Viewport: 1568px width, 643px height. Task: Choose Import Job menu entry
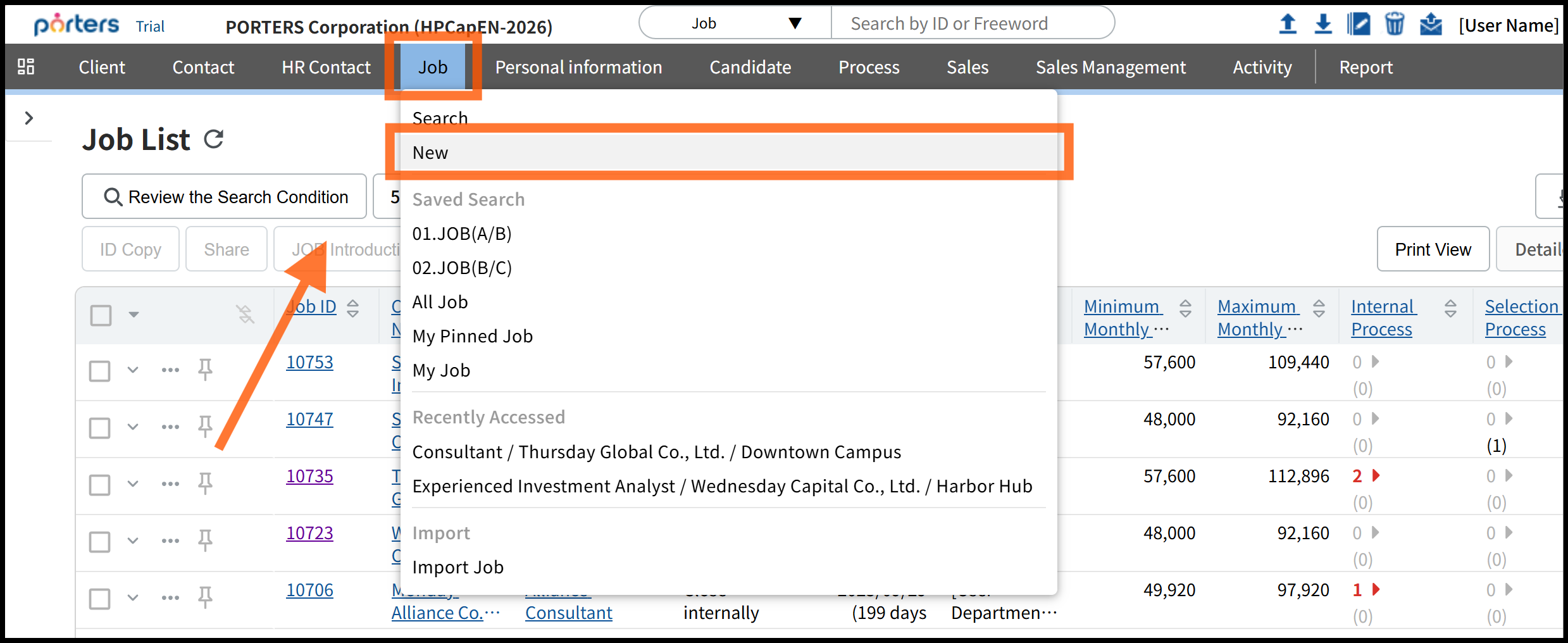[x=457, y=567]
